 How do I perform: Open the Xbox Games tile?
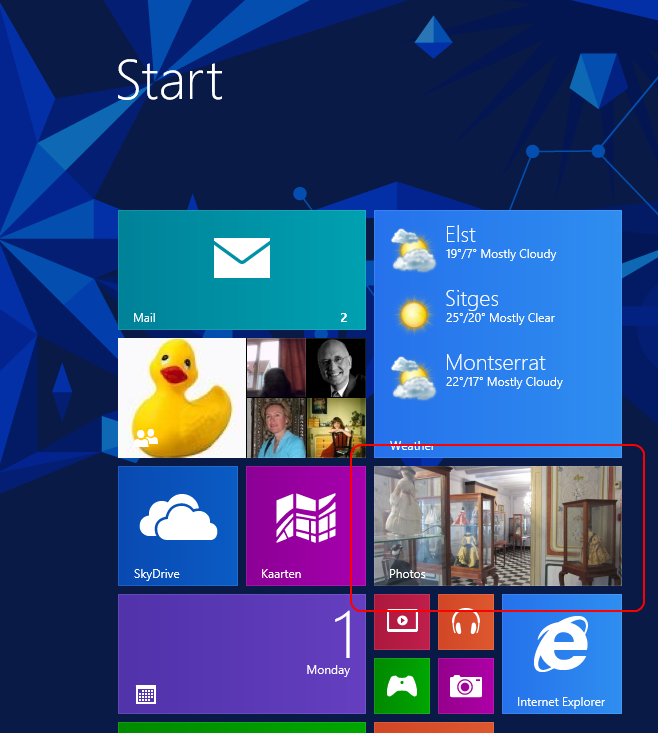point(401,686)
